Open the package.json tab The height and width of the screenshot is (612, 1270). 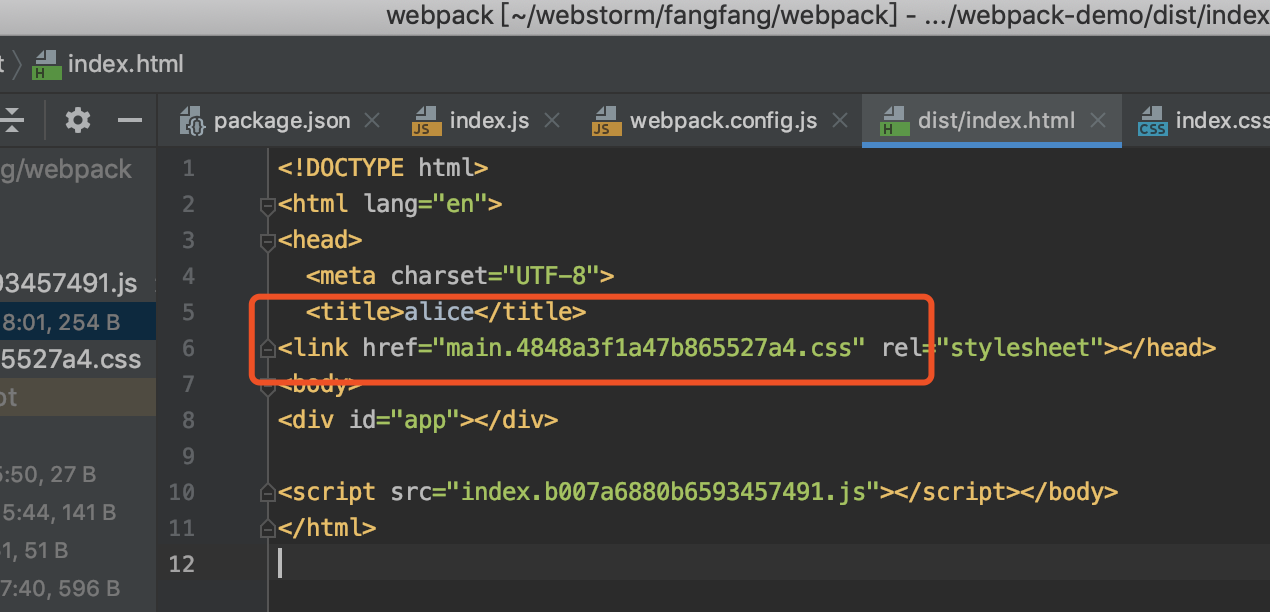[282, 121]
